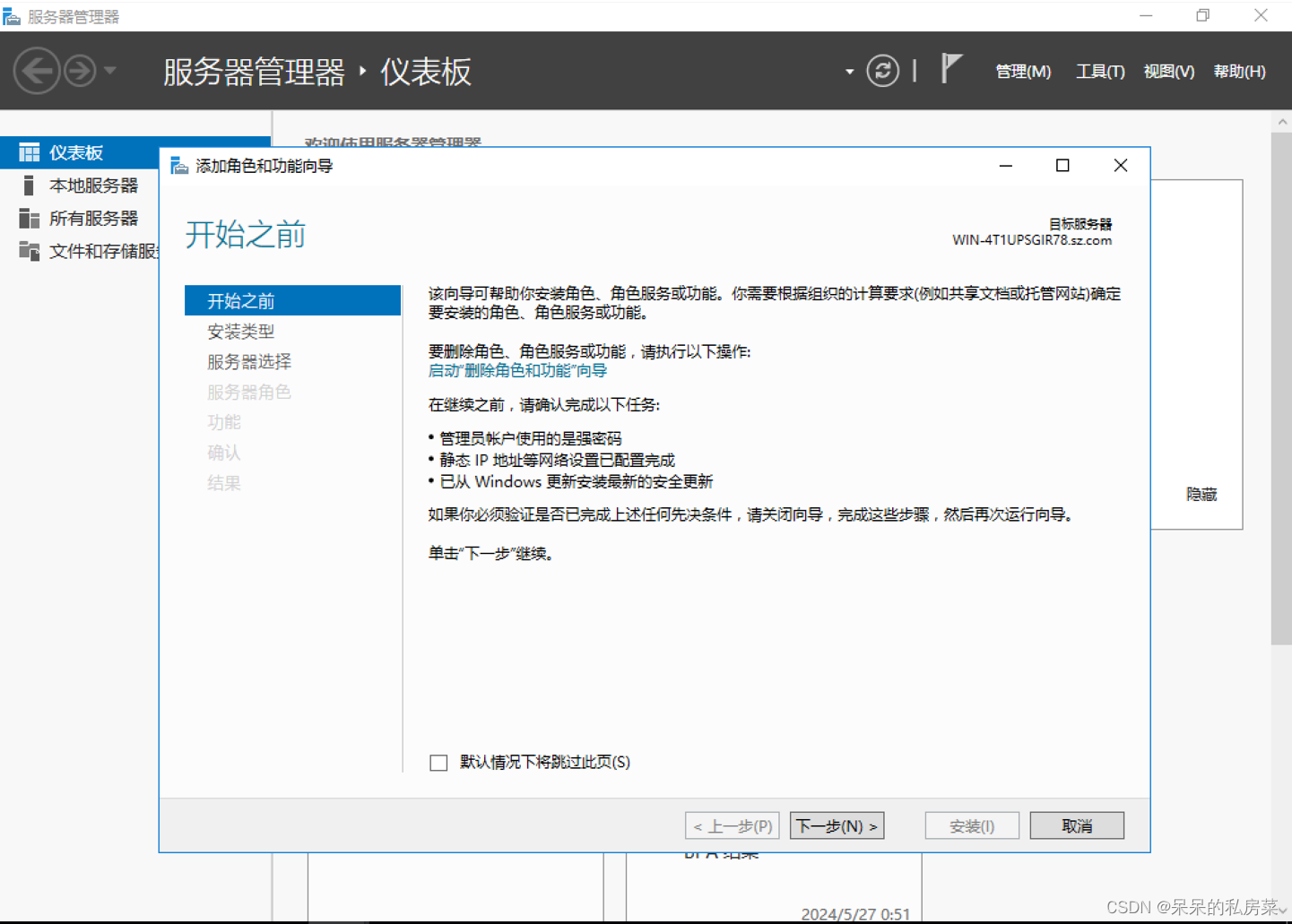Click the 文件和存储服务 icon

click(30, 252)
